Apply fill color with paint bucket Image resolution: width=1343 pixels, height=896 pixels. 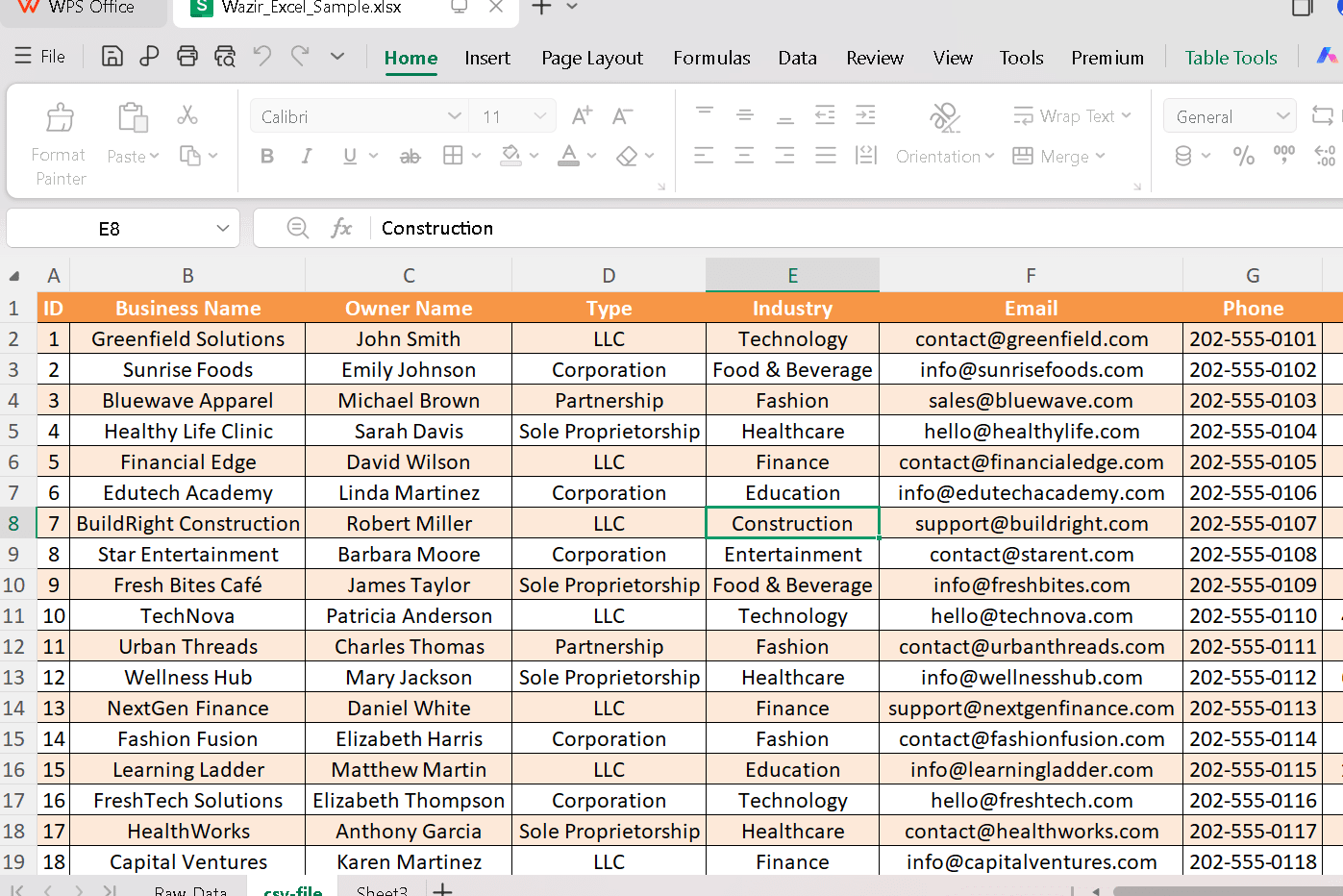point(511,156)
